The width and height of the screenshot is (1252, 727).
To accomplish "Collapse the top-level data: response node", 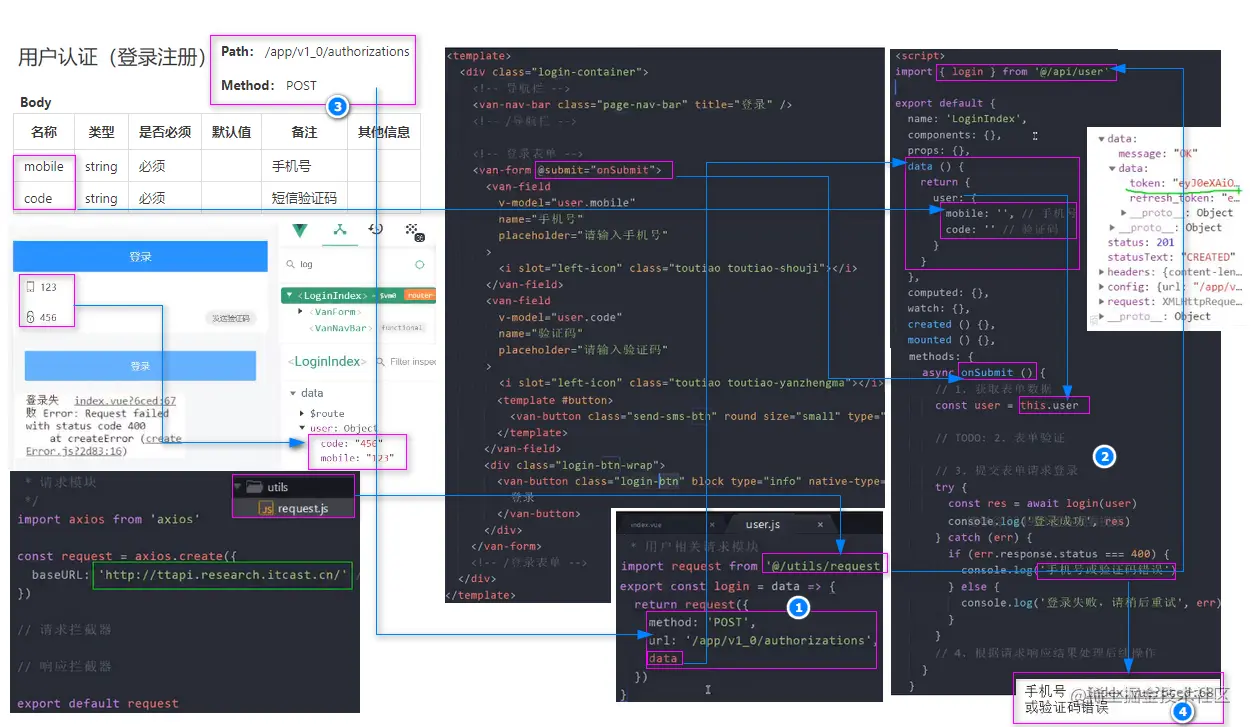I will [x=1102, y=139].
